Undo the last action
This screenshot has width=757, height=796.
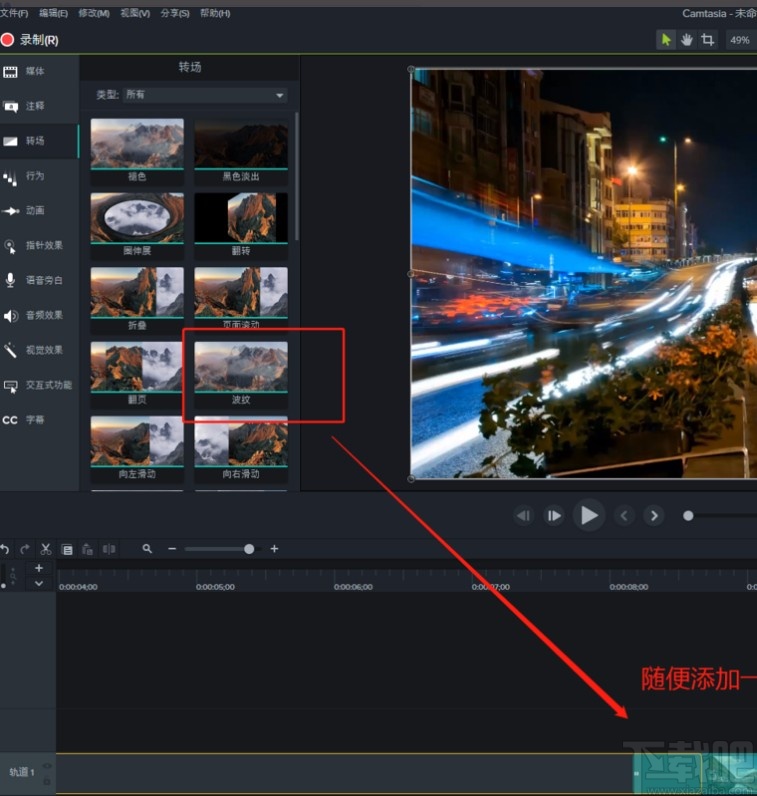click(x=5, y=549)
